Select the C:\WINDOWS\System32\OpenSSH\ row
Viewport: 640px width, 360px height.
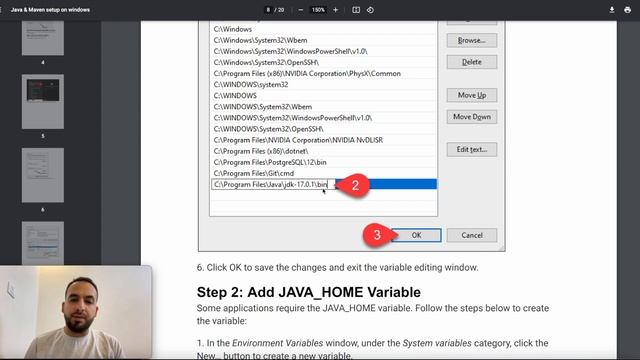[x=323, y=129]
